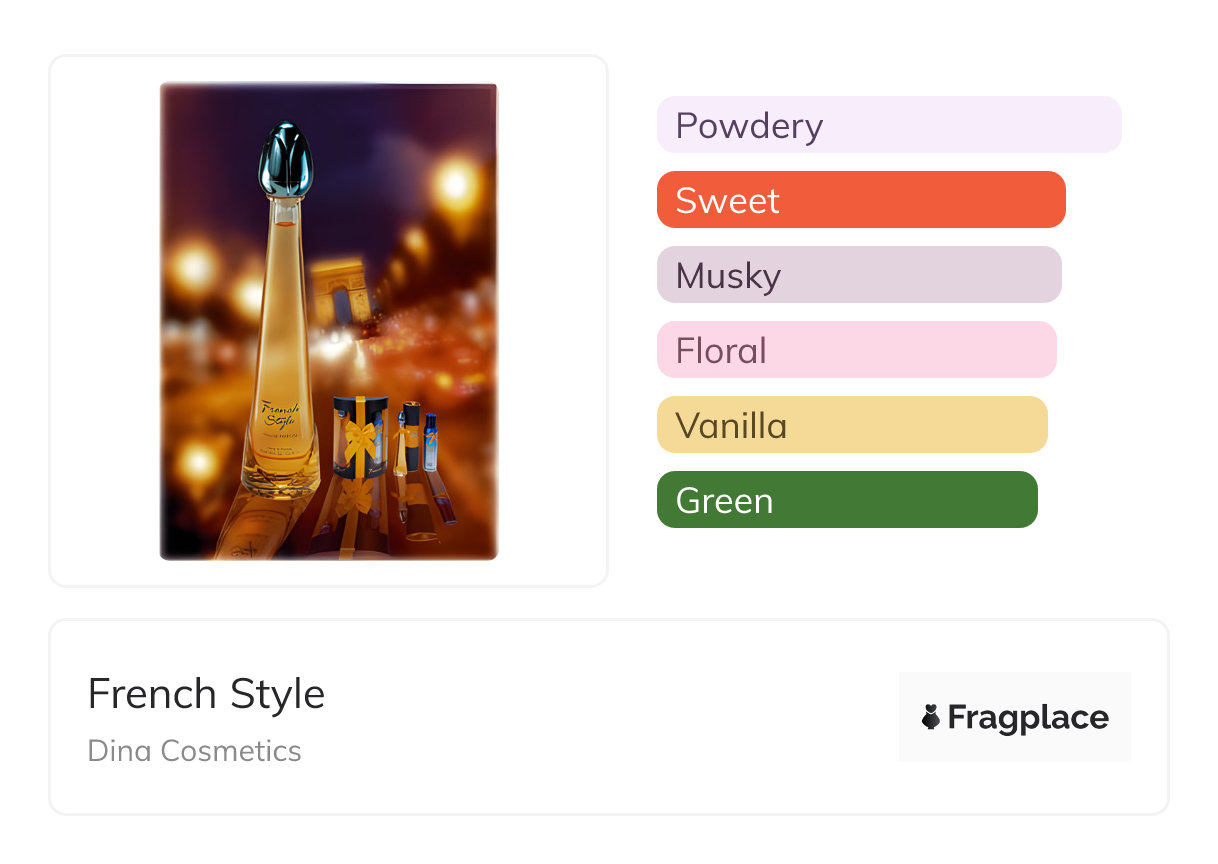The width and height of the screenshot is (1218, 864).
Task: Select the Powdery accord bar
Action: [x=888, y=125]
